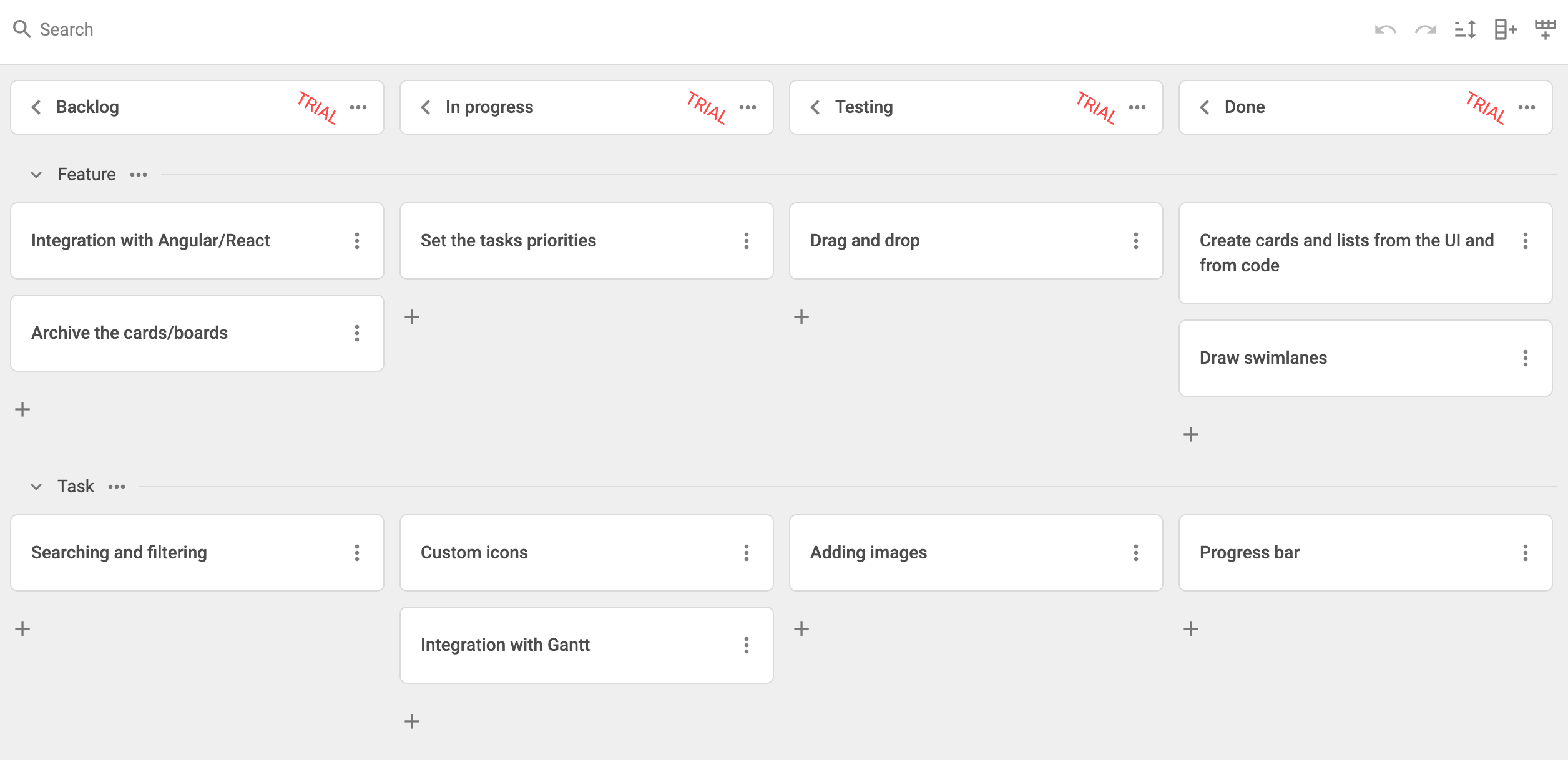Screen dimensions: 1568x760
Task: Open the Drag and drop card menu
Action: tap(1136, 241)
